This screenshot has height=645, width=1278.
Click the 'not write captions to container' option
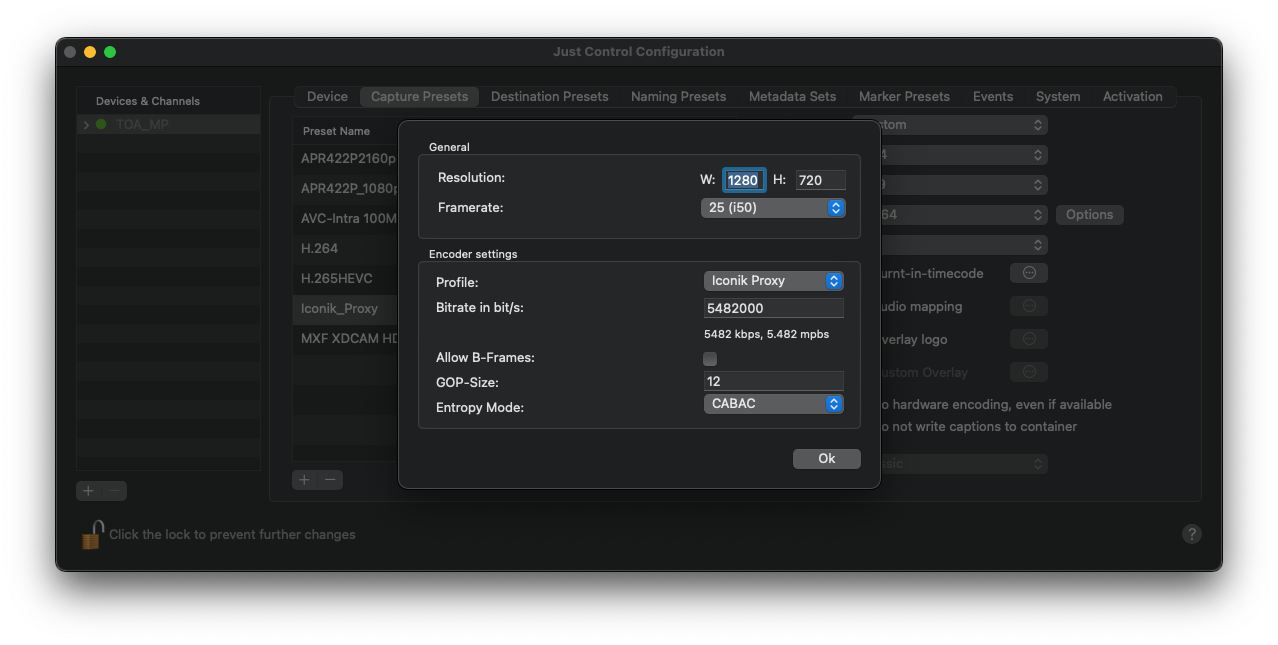(x=978, y=426)
